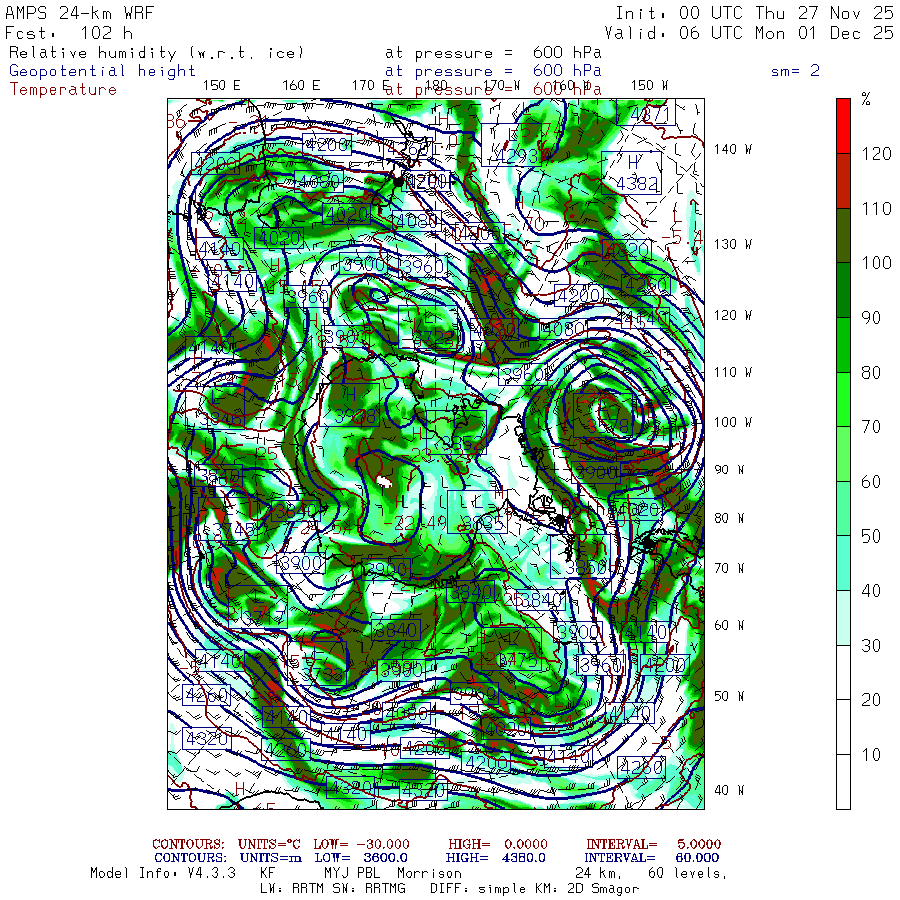
Task: Select 'Relative humidity (w.r.t. ice)' label
Action: pyautogui.click(x=156, y=53)
